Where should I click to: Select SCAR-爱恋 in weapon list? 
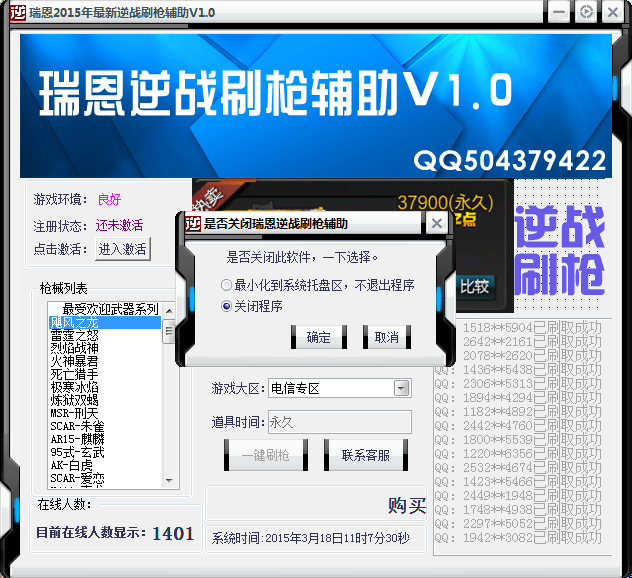[105, 478]
